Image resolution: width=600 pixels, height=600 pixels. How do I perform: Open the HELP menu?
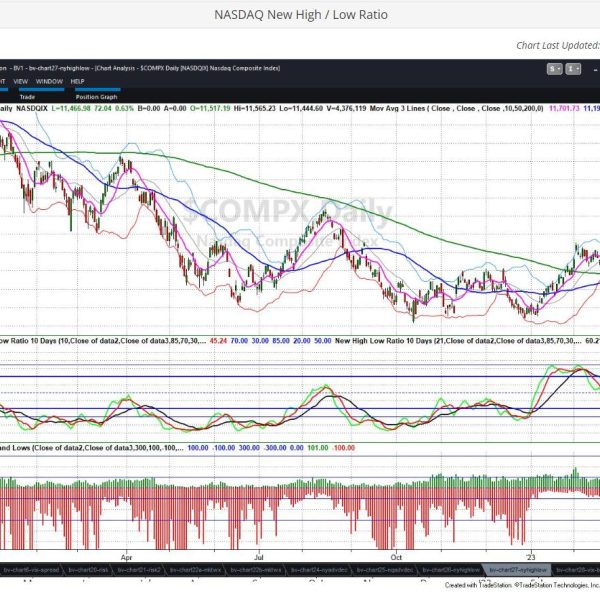(77, 80)
